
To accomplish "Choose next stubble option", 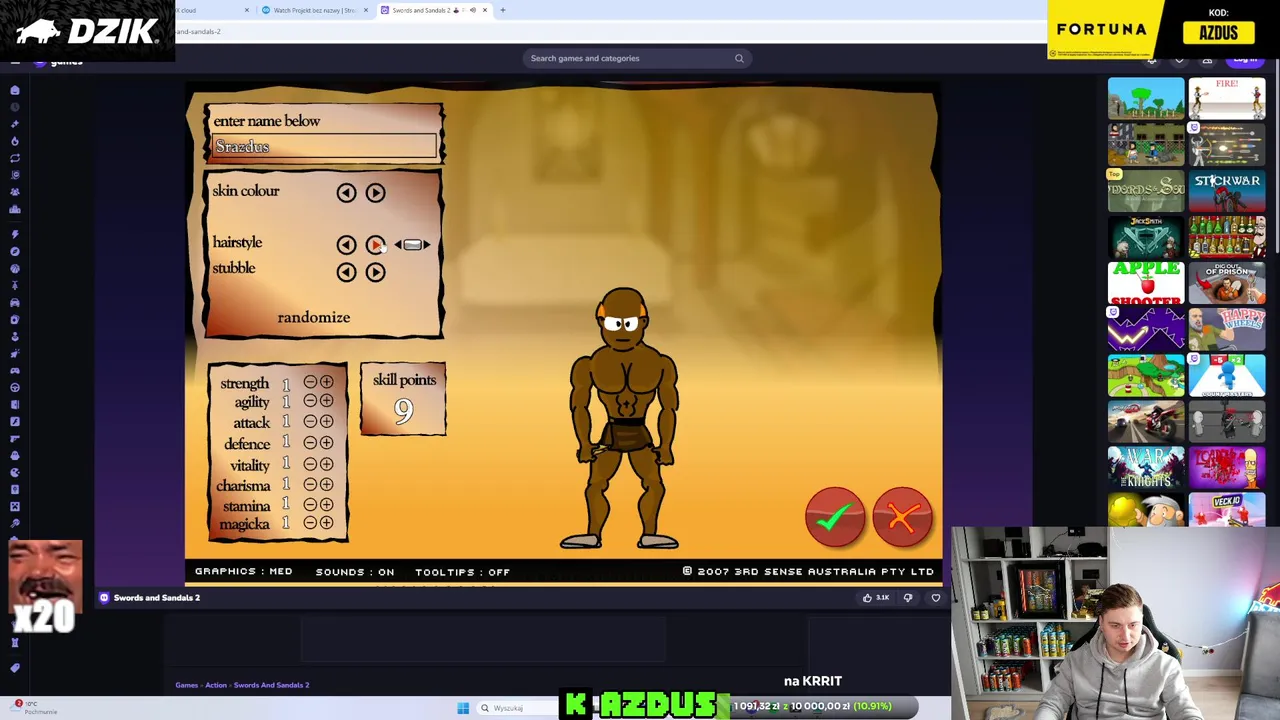I will pos(375,271).
